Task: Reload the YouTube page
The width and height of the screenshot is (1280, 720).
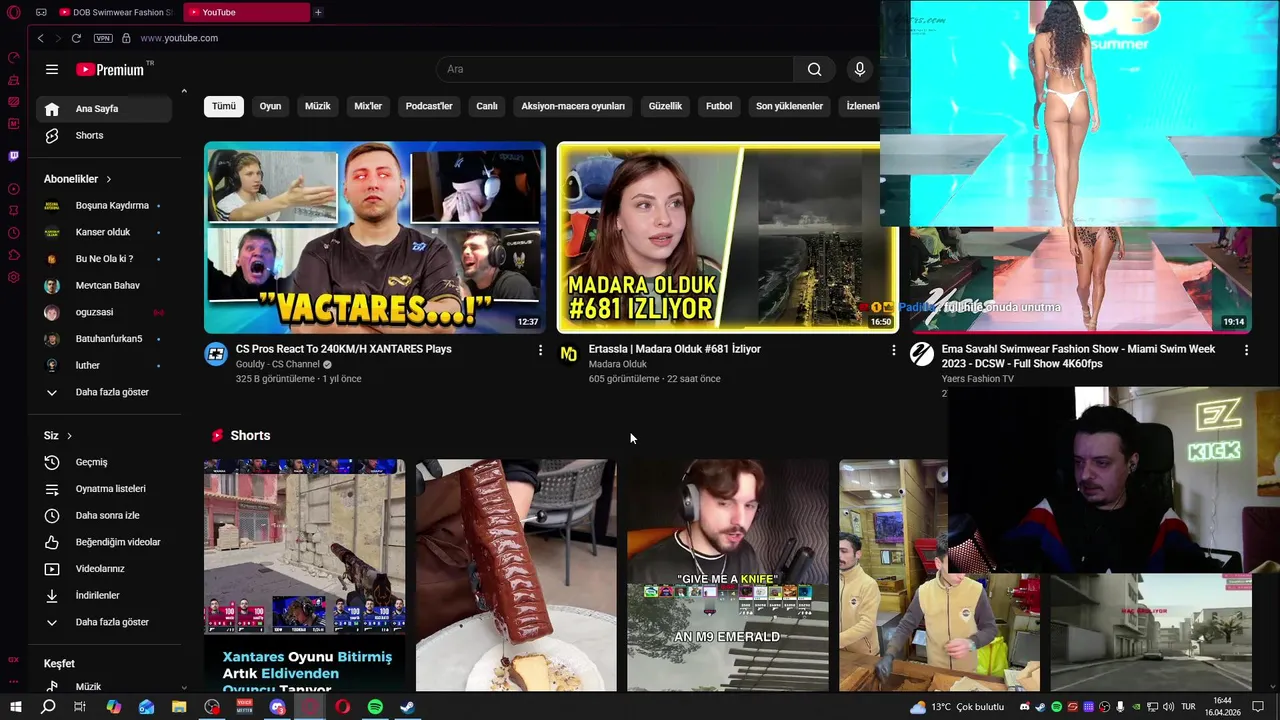Action: tap(76, 38)
